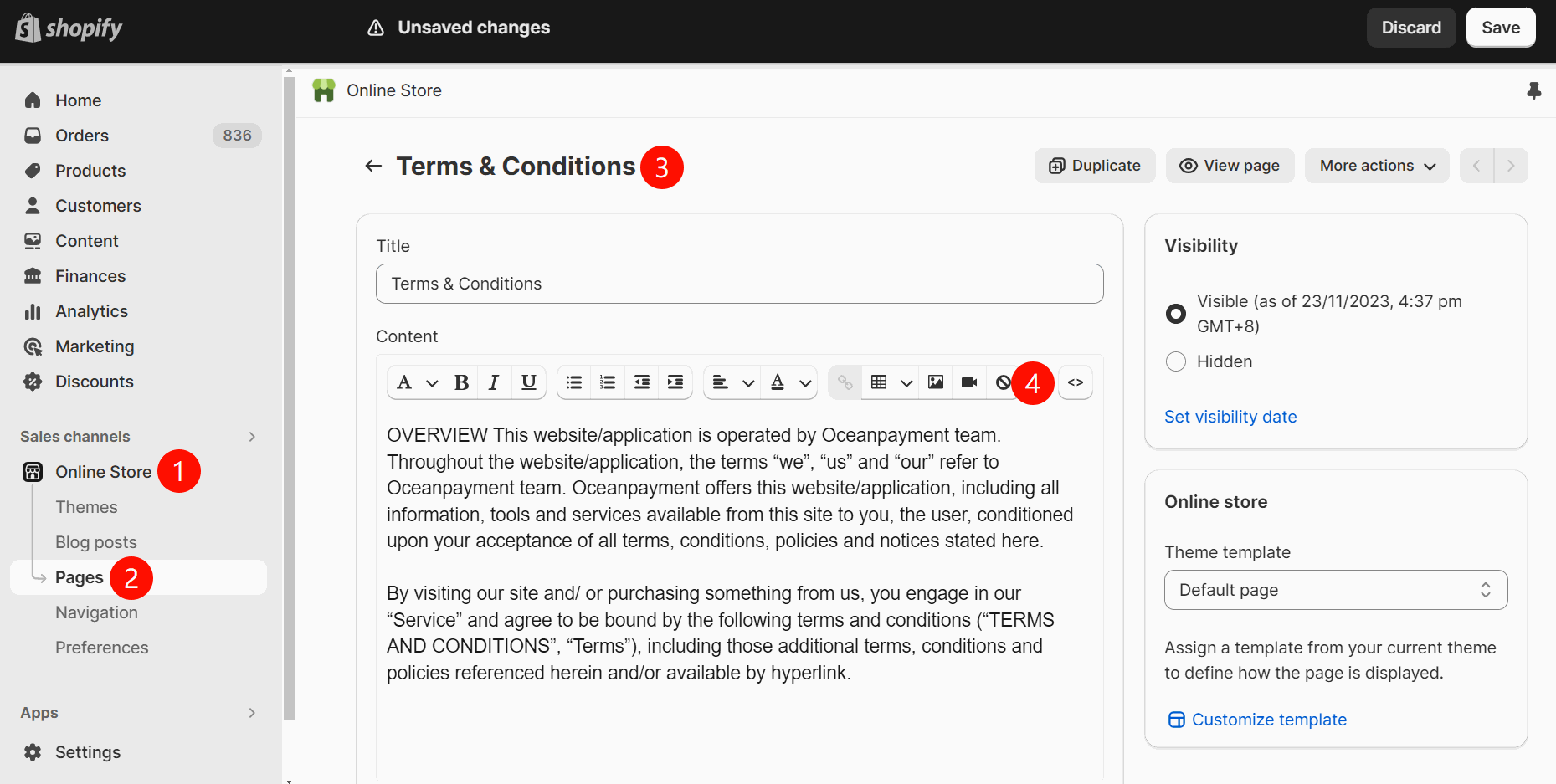Insert a numbered list
Viewport: 1556px width, 784px height.
608,382
